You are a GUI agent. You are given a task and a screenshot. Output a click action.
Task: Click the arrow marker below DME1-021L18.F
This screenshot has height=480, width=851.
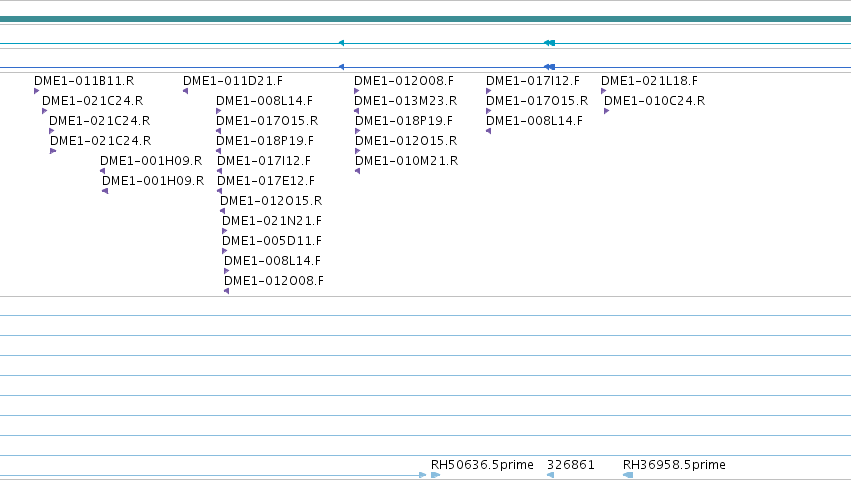(604, 91)
